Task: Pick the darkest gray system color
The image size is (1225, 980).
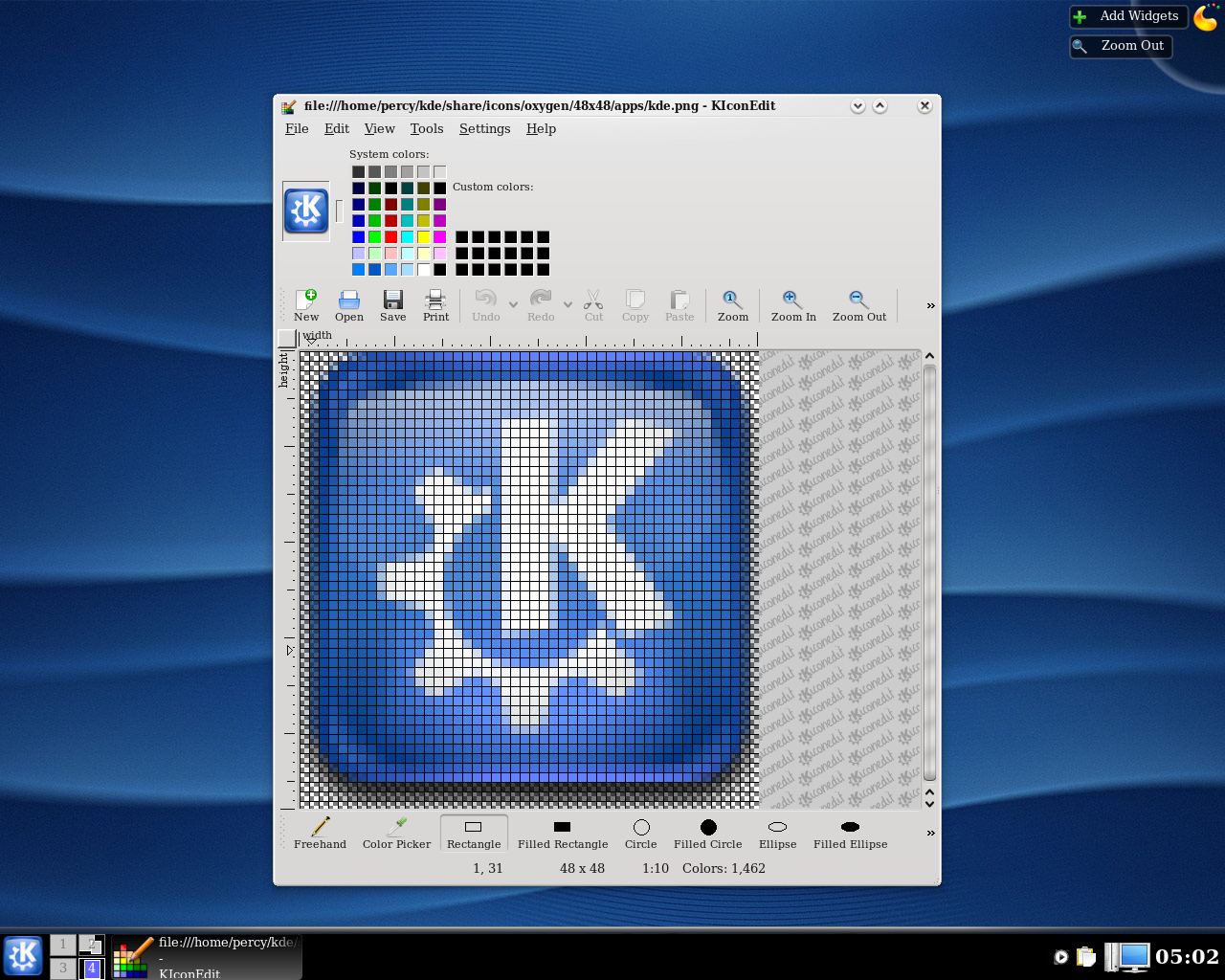Action: [x=358, y=172]
